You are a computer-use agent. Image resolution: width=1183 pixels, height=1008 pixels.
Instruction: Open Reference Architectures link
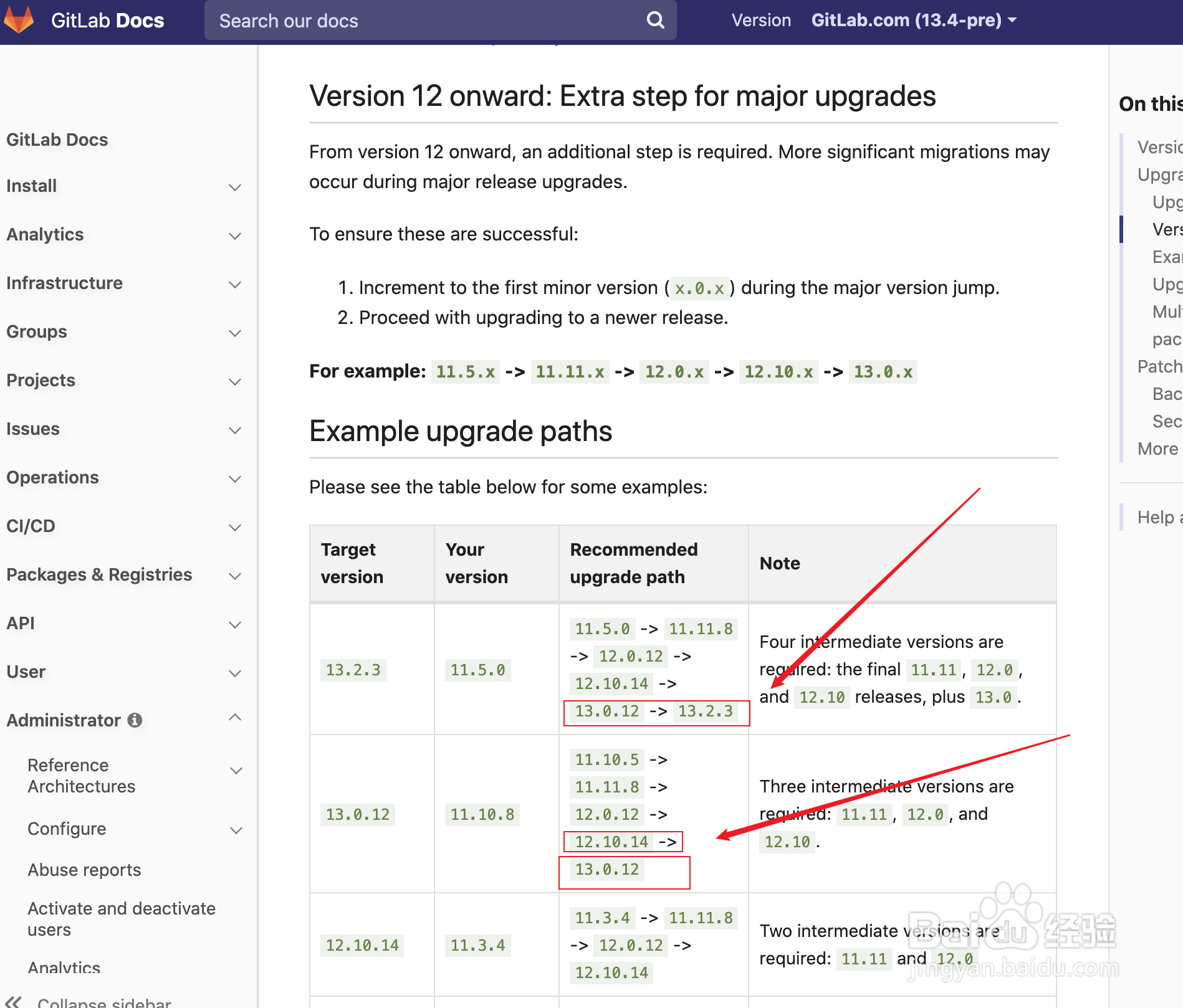[82, 776]
